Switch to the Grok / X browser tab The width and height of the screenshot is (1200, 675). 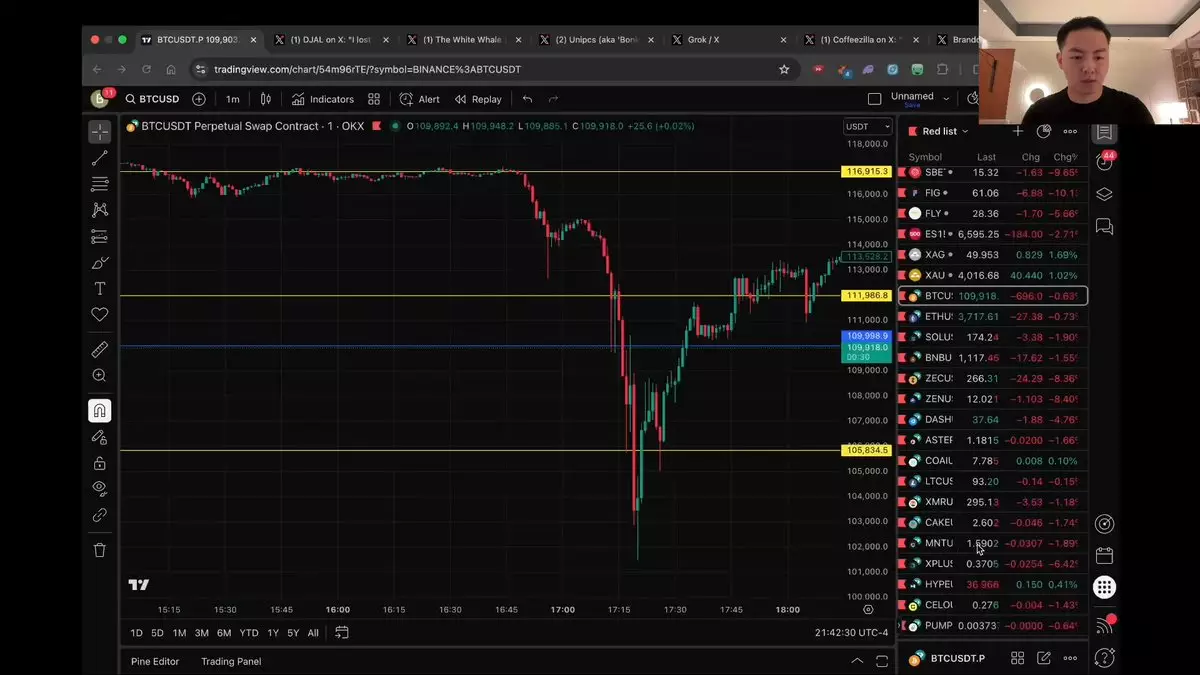coord(703,40)
